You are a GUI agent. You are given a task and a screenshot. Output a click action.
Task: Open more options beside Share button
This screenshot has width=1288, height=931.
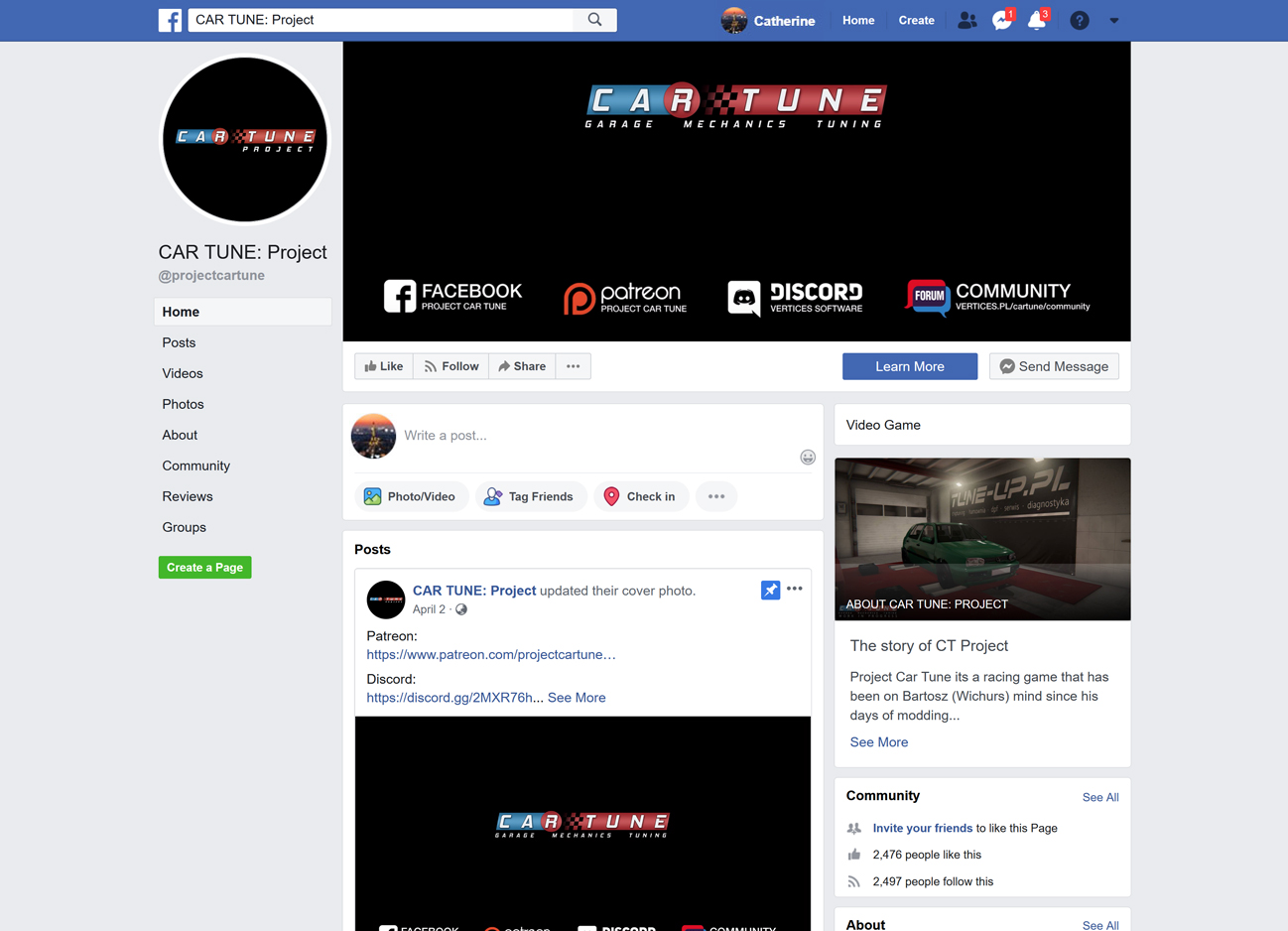(573, 366)
